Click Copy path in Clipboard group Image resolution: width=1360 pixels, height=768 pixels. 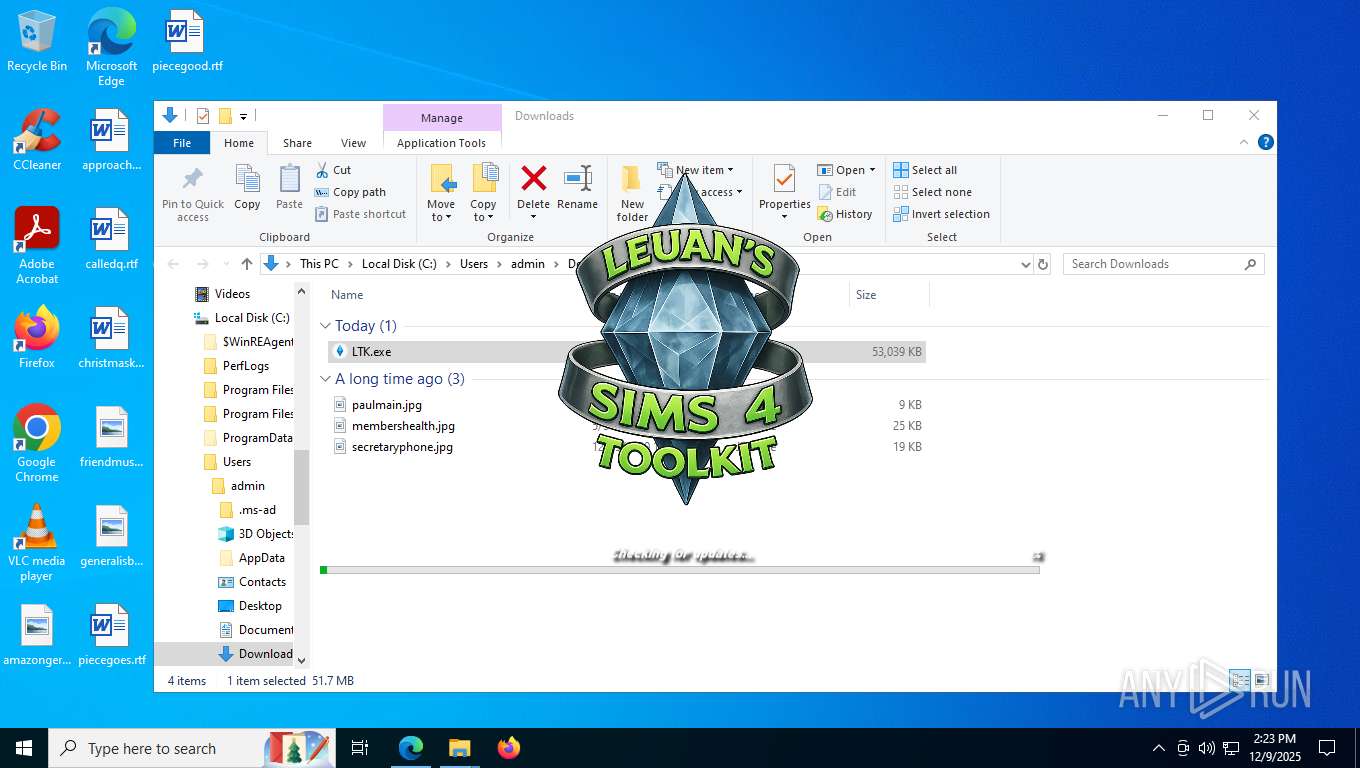350,192
